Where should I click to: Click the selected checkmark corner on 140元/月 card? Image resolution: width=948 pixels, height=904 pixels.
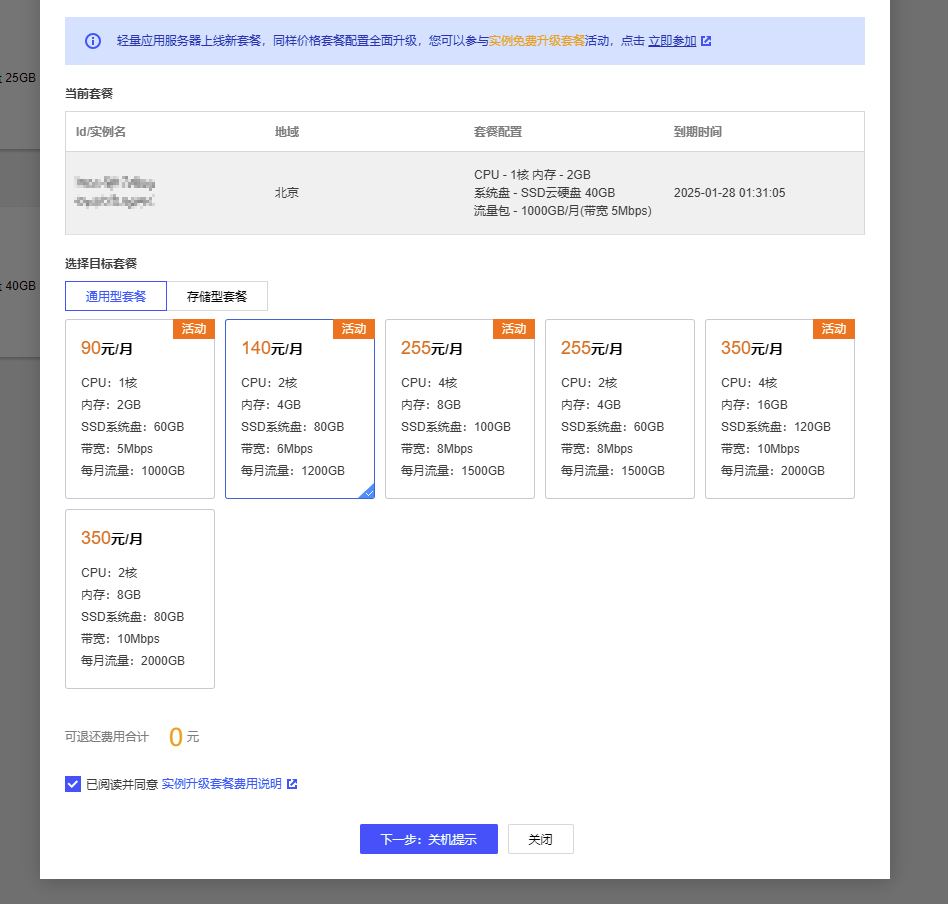click(367, 491)
